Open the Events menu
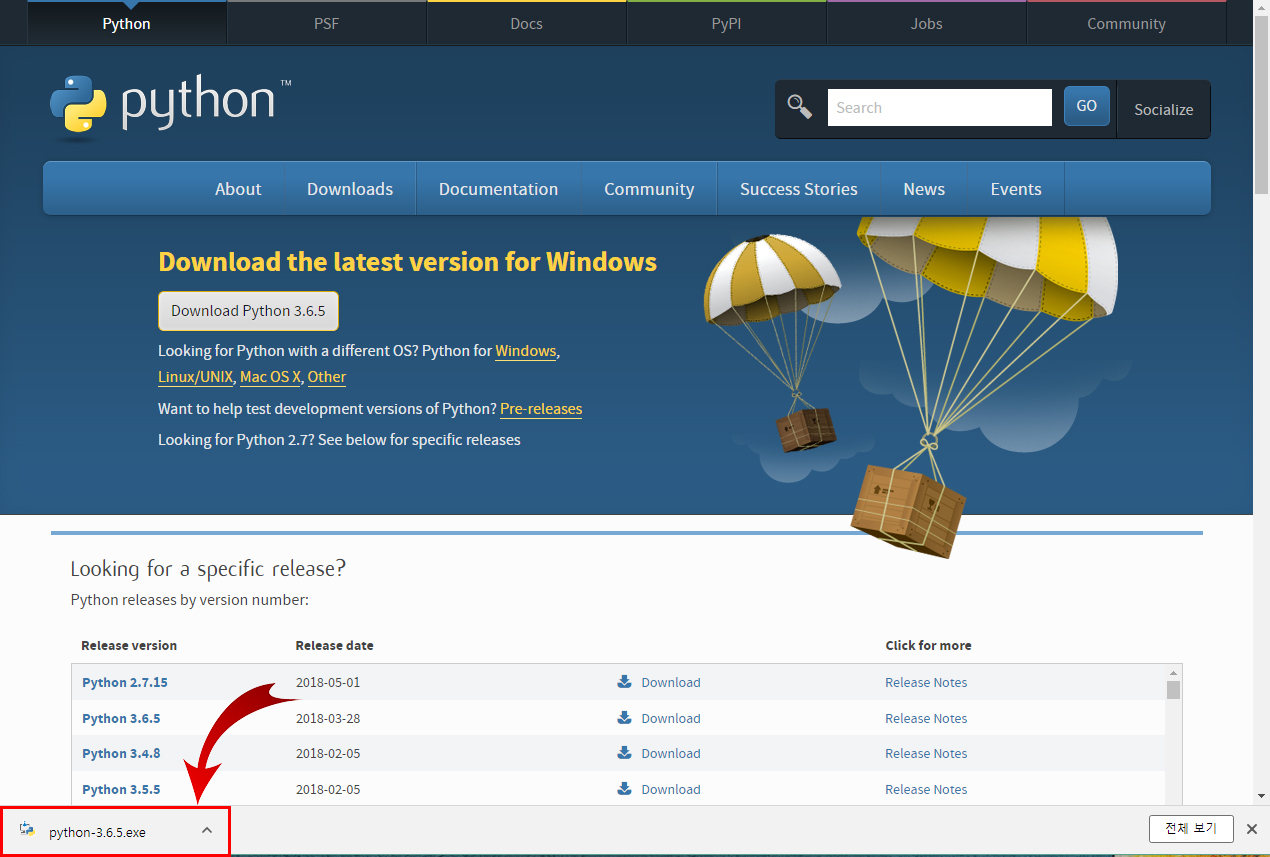This screenshot has width=1270, height=857. coord(1016,189)
